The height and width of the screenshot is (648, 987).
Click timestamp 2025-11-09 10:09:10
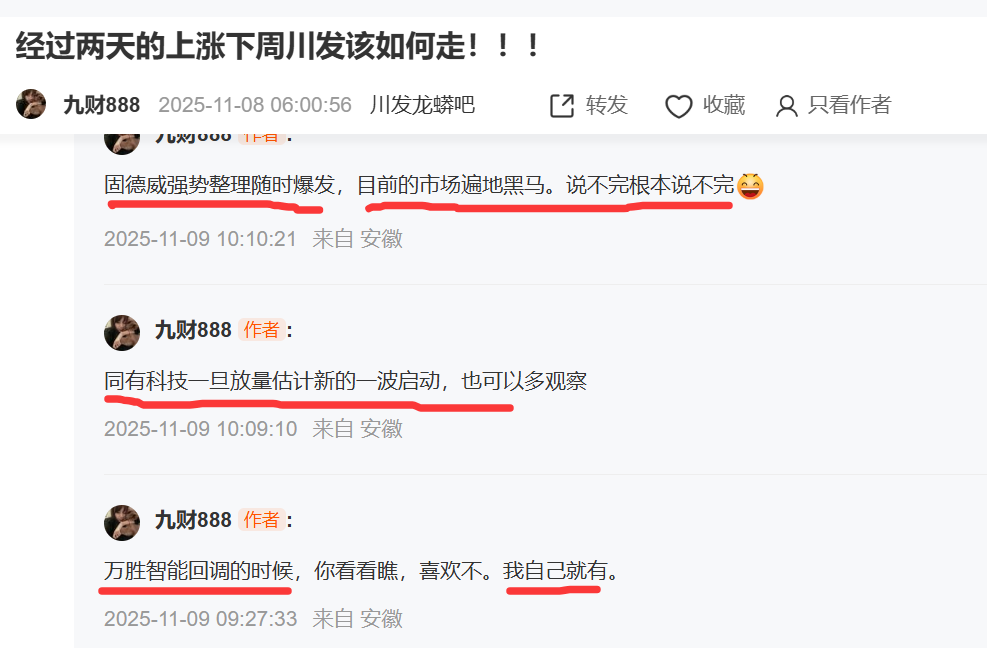200,429
